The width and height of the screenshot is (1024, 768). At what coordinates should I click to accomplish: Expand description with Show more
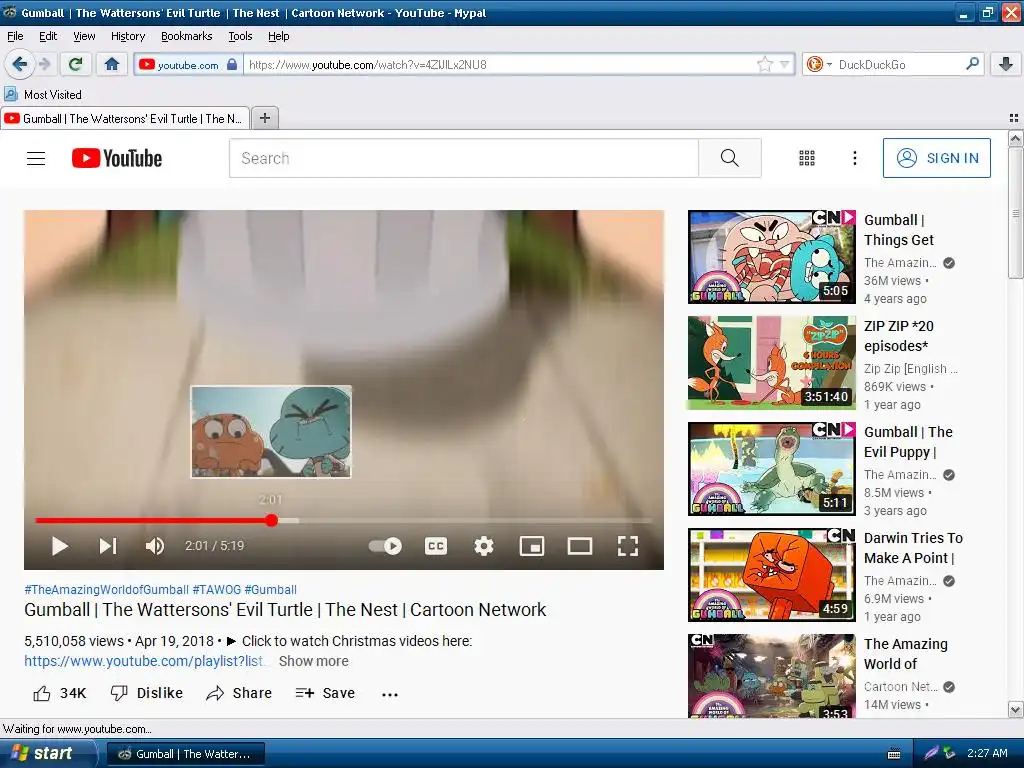[313, 661]
